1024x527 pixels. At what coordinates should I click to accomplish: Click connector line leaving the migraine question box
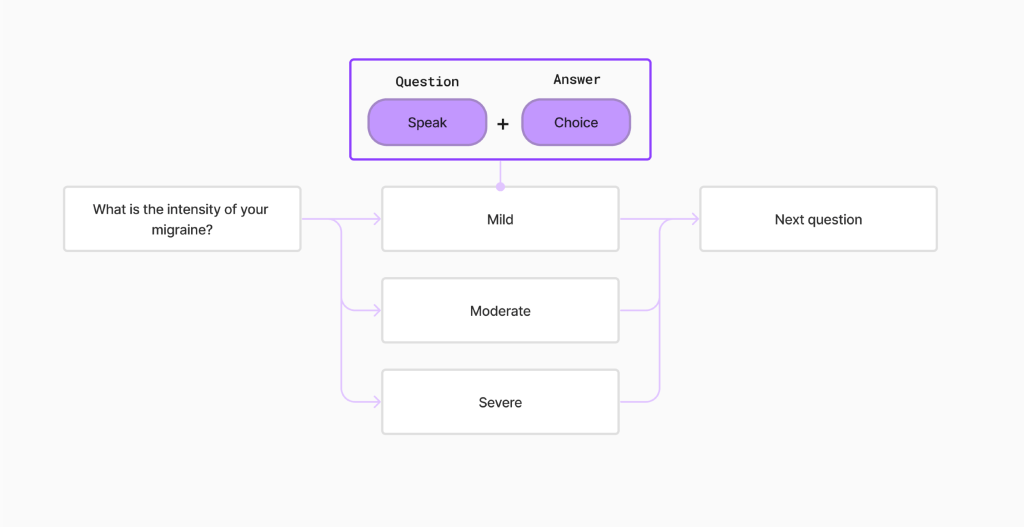(x=318, y=219)
